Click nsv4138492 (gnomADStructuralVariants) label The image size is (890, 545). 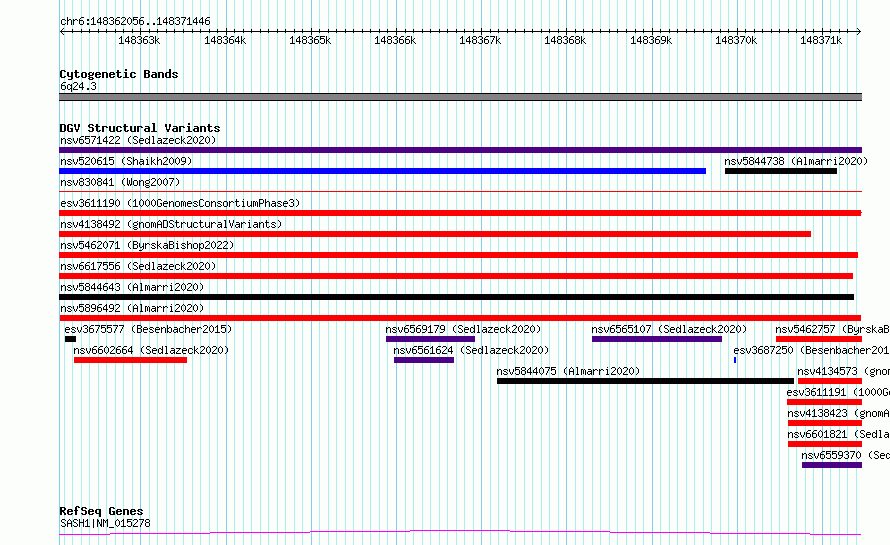coord(171,224)
